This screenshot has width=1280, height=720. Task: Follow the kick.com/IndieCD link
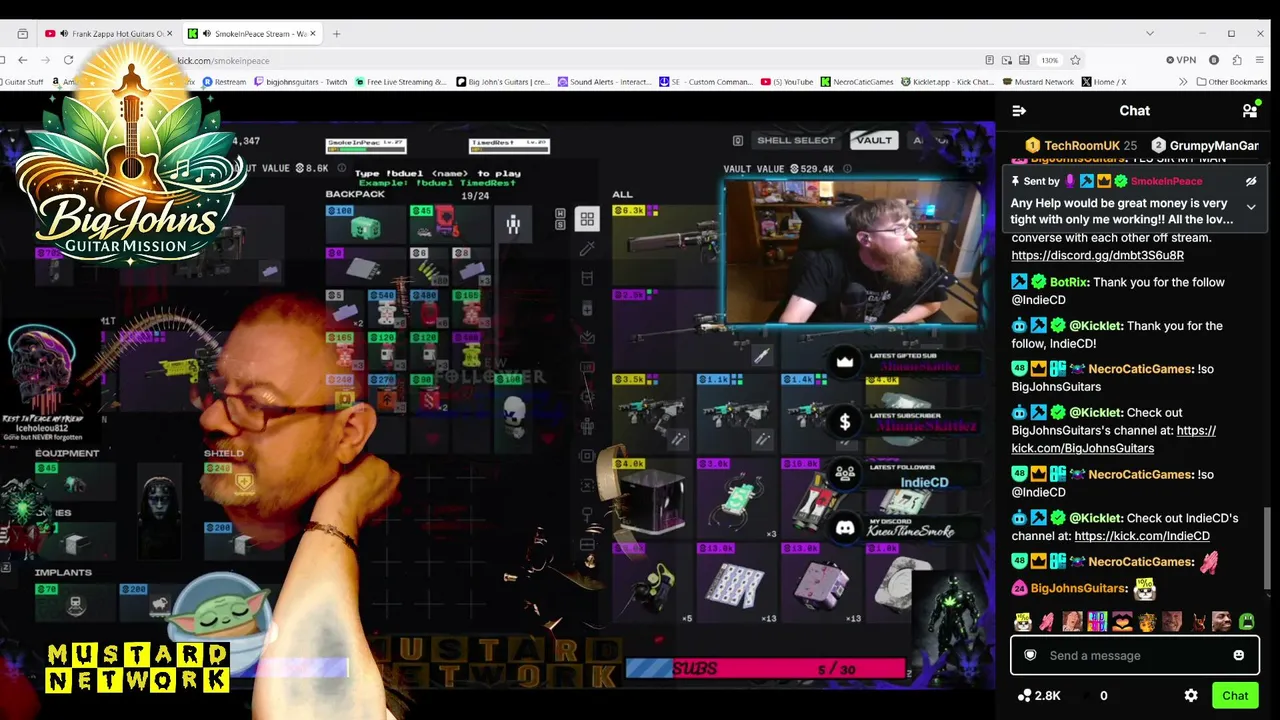1142,536
